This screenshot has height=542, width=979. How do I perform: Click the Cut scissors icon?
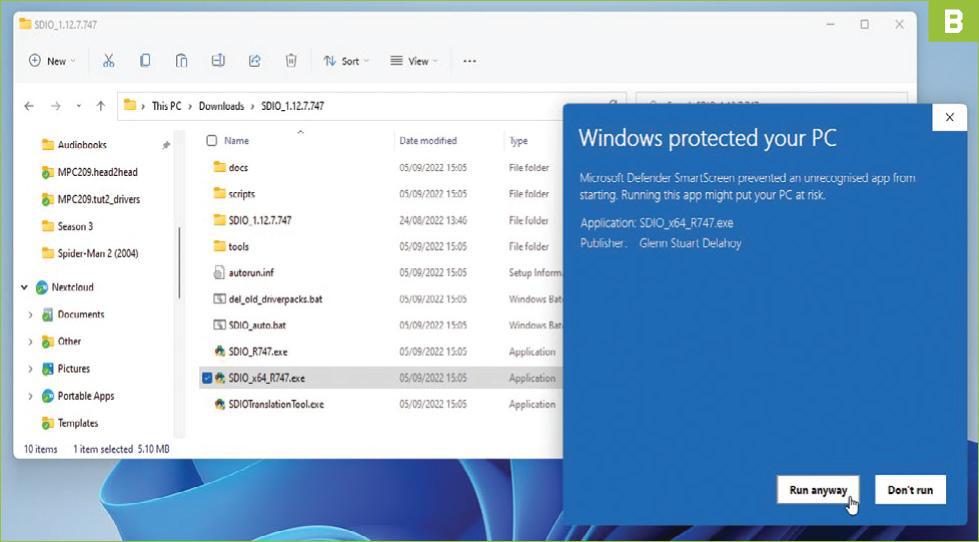(x=109, y=61)
